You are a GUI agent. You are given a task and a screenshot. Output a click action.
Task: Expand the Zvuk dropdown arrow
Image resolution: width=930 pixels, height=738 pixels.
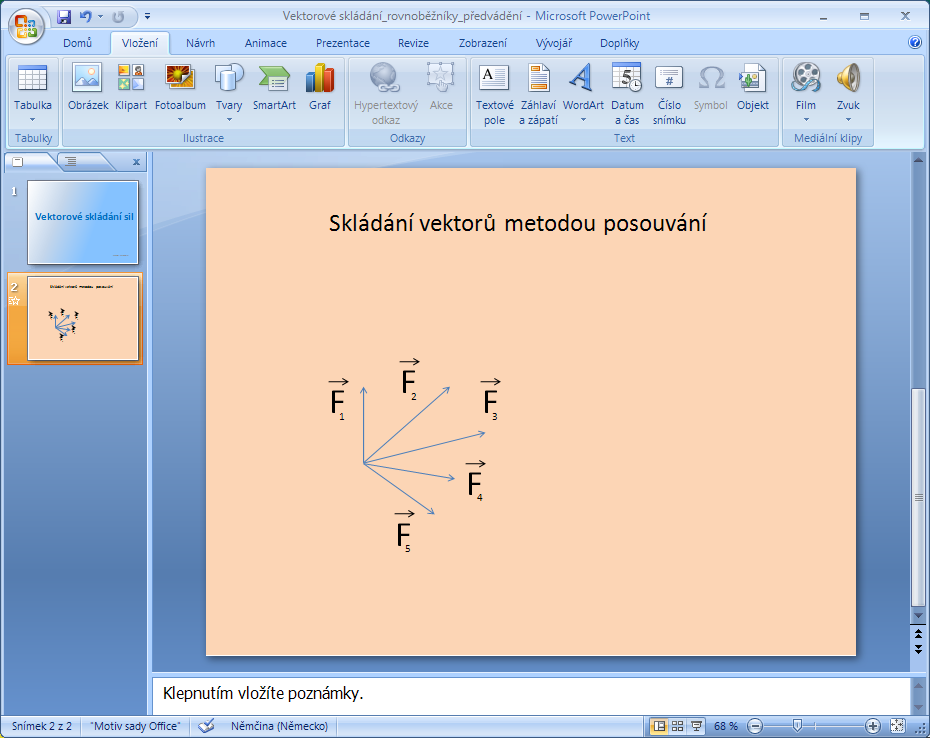tap(848, 120)
